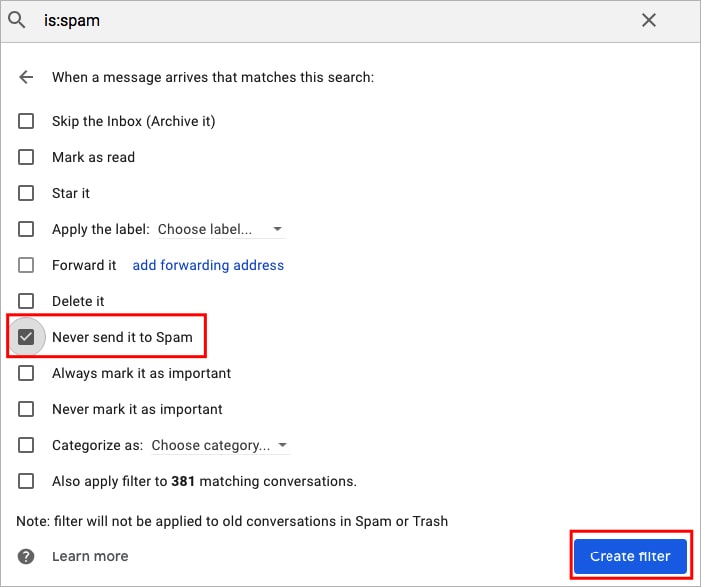This screenshot has height=587, width=701.
Task: Close the filter dialog with X
Action: click(649, 20)
